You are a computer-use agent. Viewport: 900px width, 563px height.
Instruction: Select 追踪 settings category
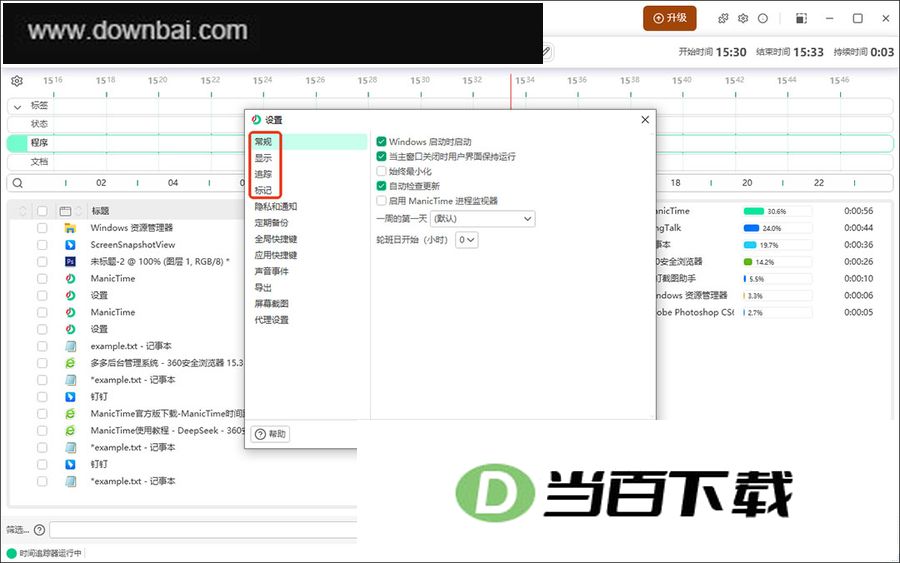coord(263,174)
